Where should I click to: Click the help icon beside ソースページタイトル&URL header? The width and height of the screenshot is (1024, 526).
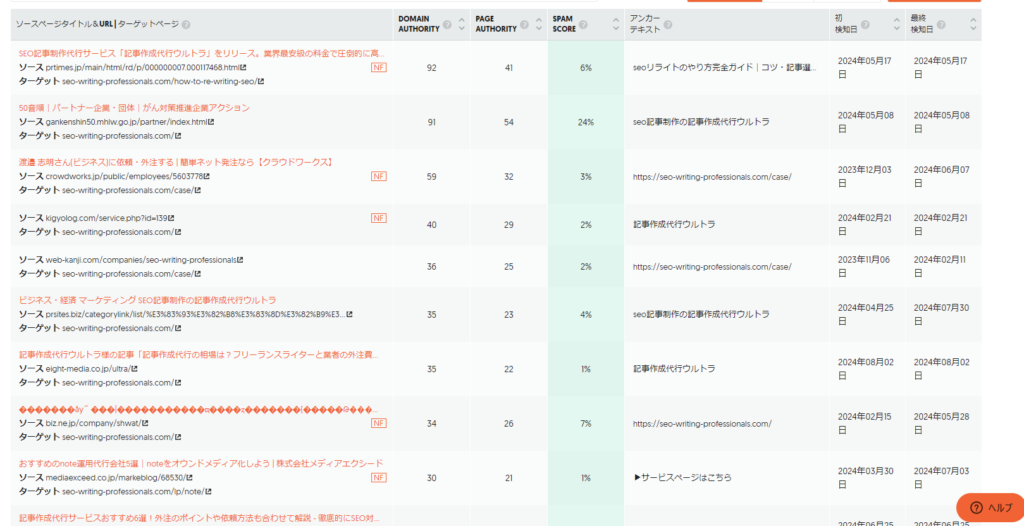pos(186,25)
